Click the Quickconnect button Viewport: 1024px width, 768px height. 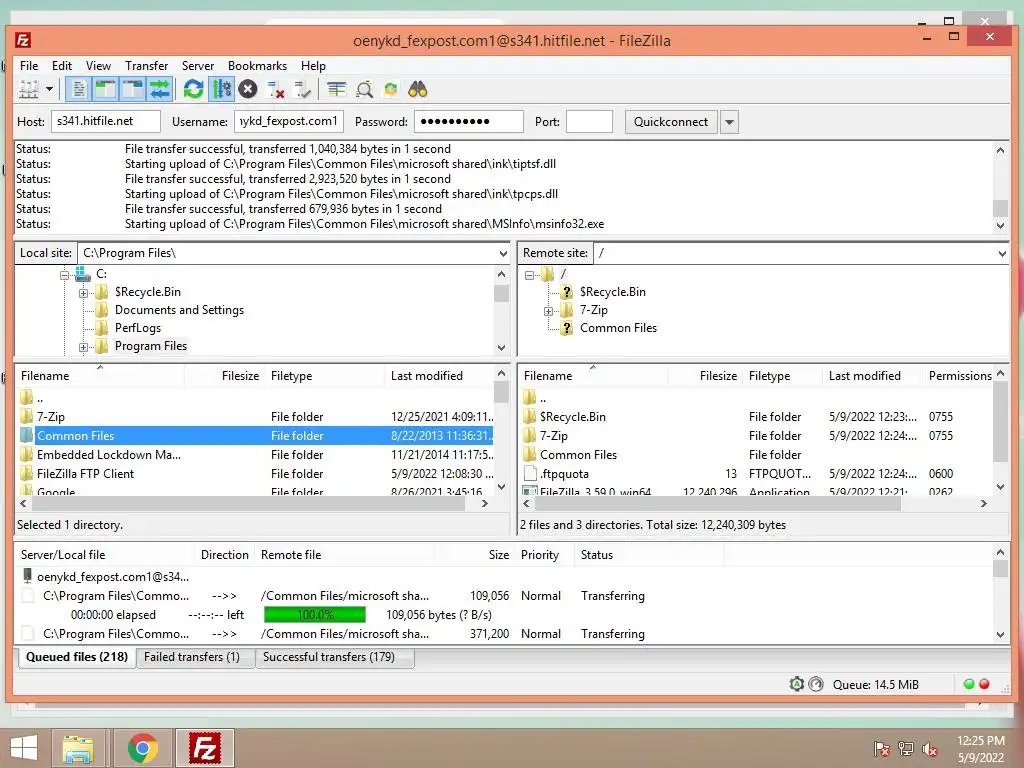tap(671, 122)
